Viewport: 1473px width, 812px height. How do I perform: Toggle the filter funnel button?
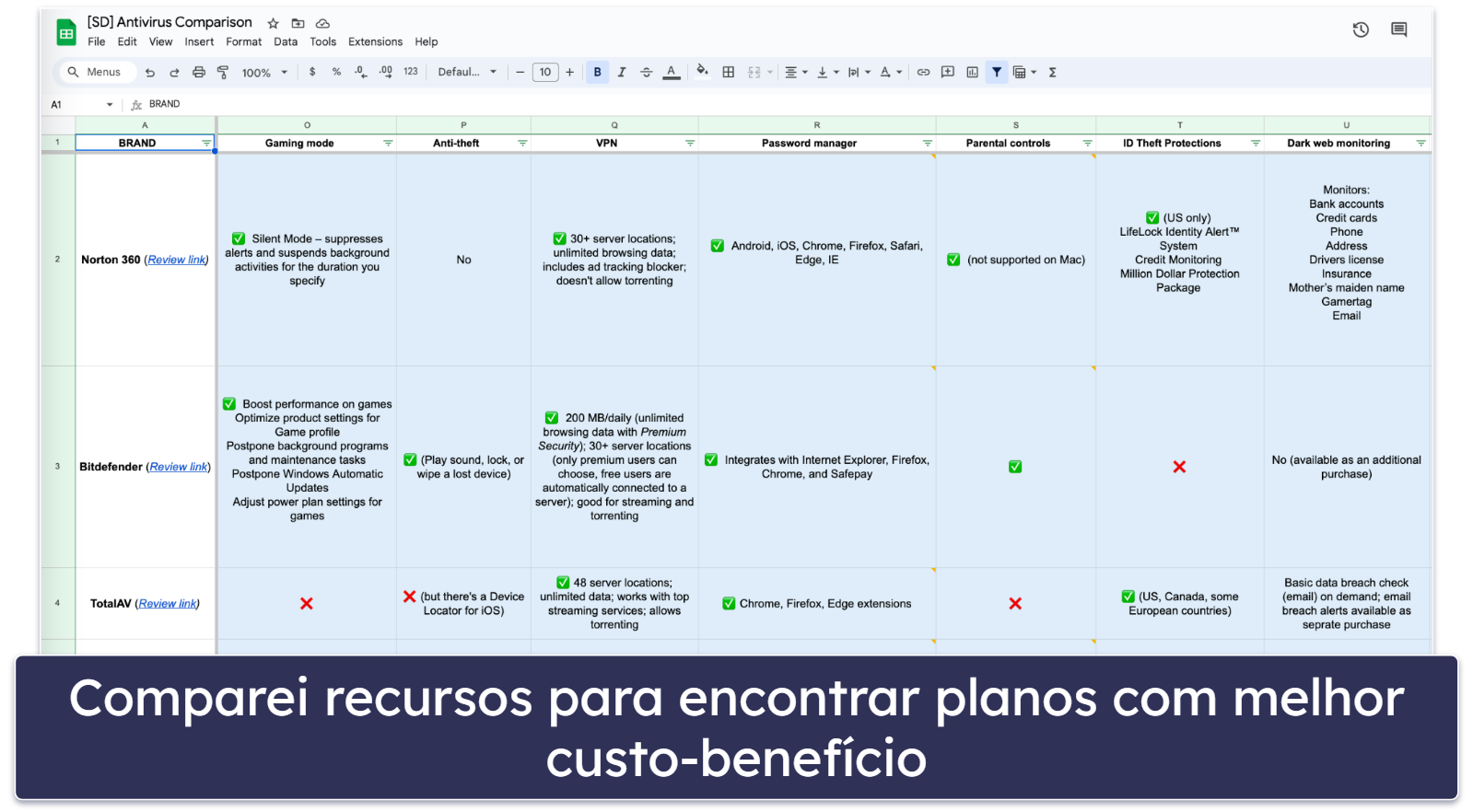997,72
